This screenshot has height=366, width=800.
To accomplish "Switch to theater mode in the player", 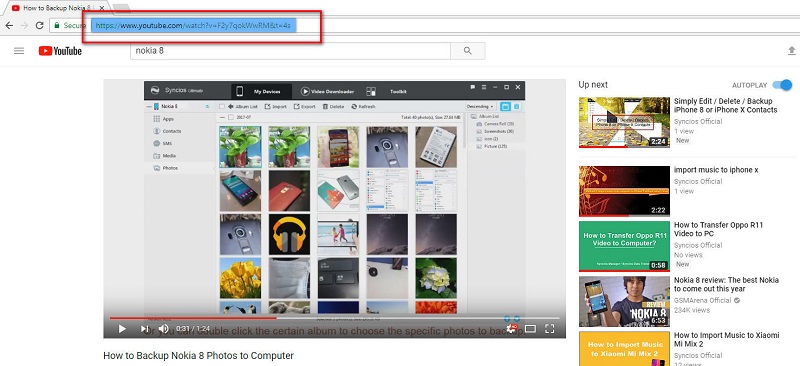I will (x=530, y=329).
